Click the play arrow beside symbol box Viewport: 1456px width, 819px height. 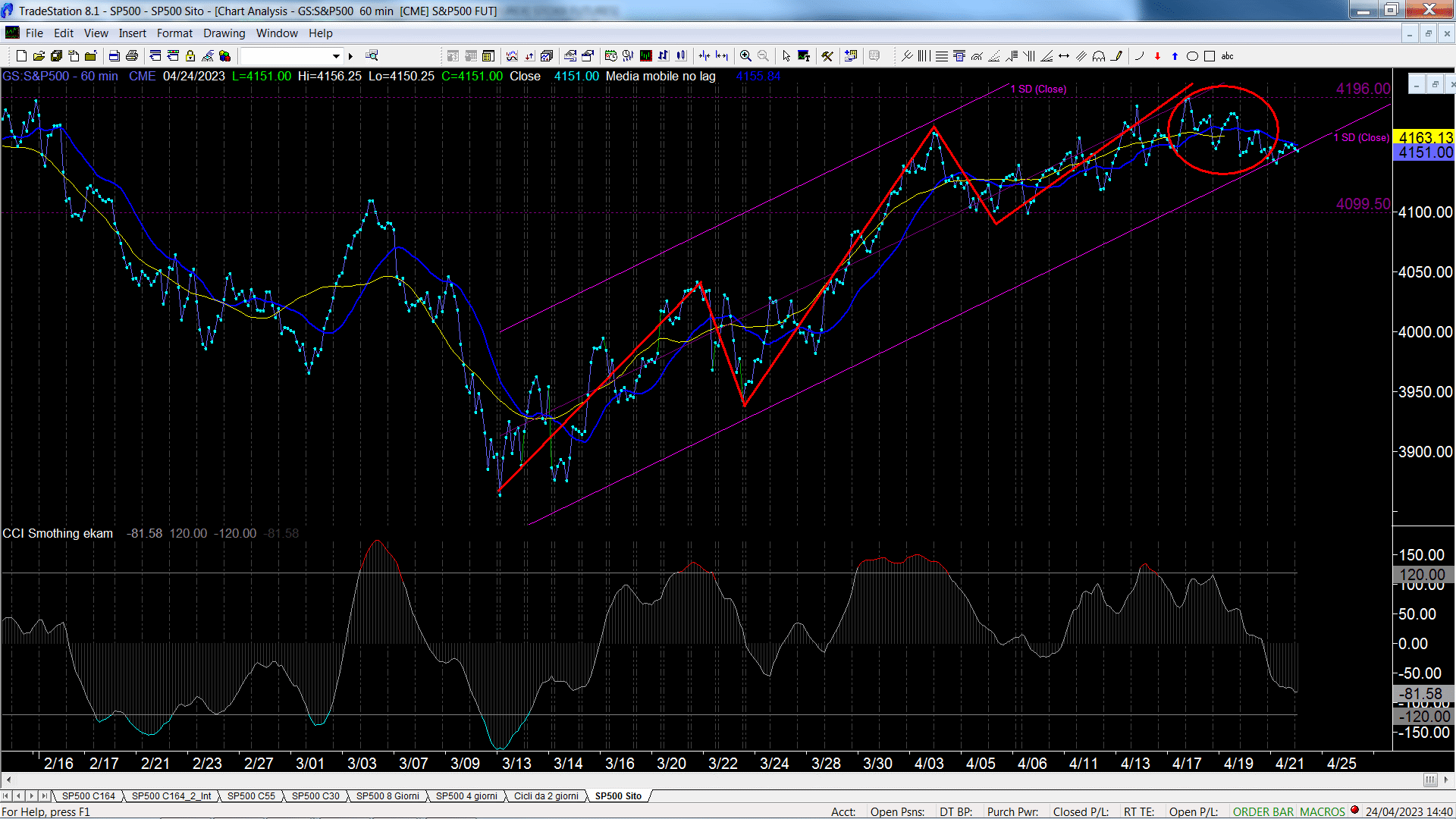click(350, 56)
